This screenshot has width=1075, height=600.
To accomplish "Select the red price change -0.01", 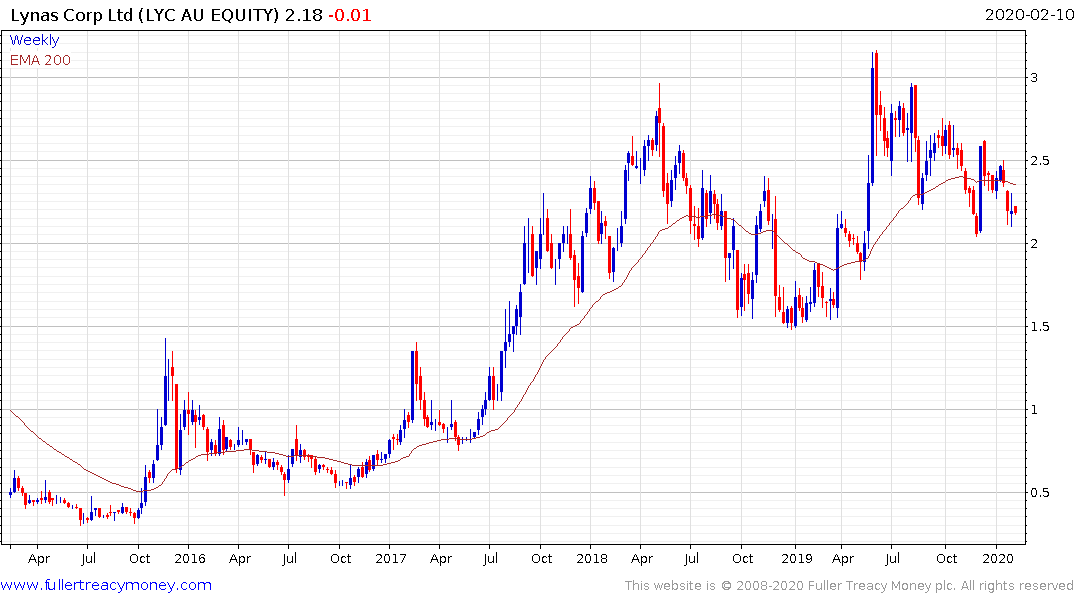I will pos(350,15).
